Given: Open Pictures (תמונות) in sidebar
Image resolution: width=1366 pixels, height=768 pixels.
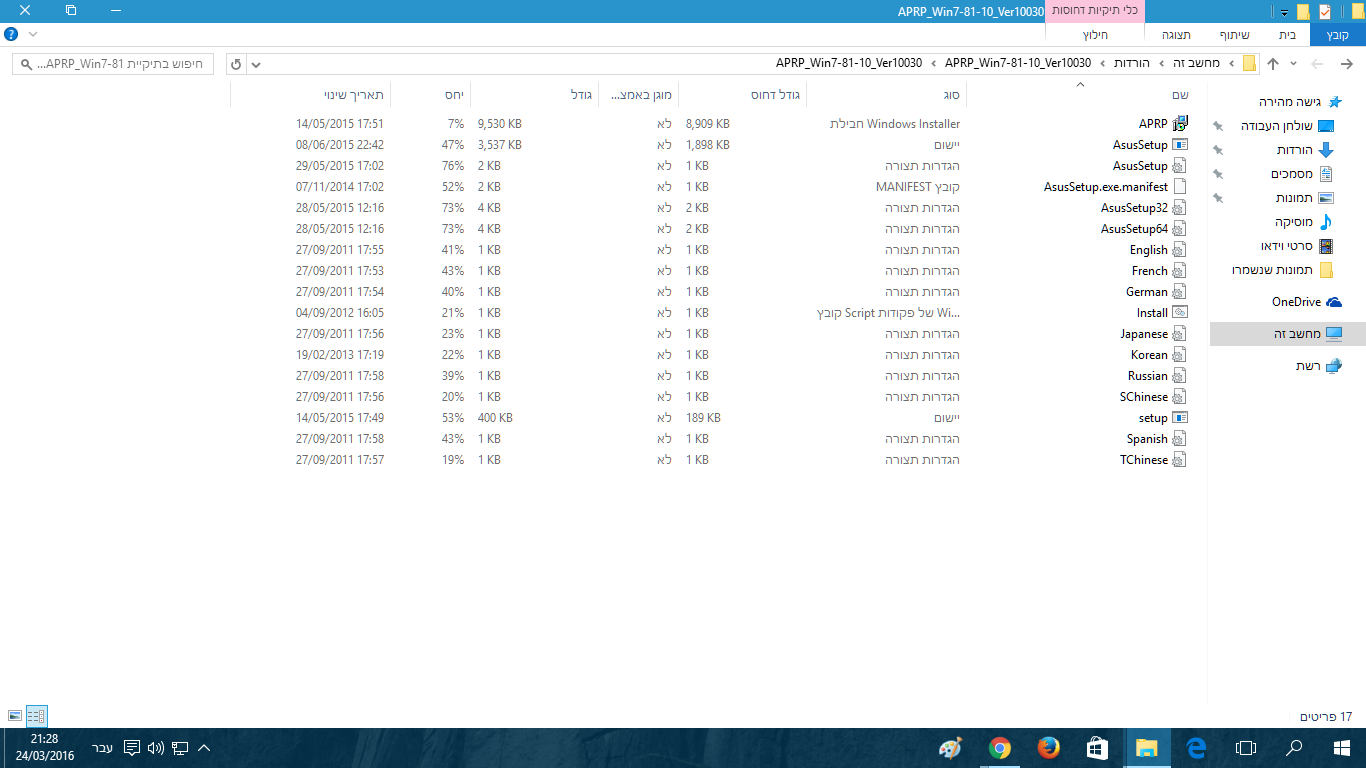Looking at the screenshot, I should [1304, 198].
